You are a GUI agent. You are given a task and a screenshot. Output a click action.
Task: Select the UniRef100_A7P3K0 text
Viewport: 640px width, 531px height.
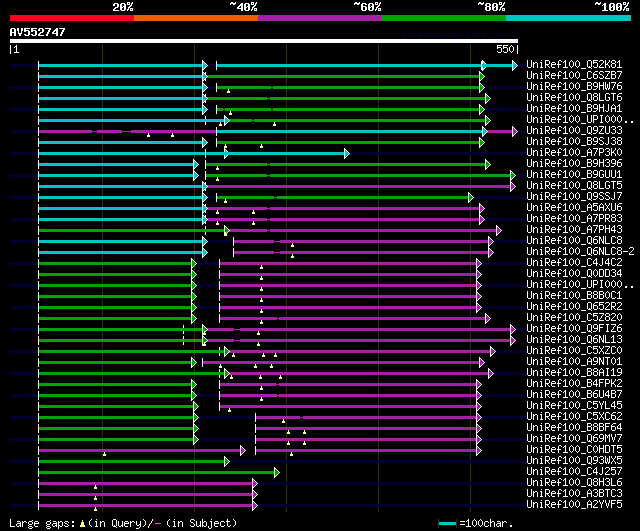click(x=574, y=153)
